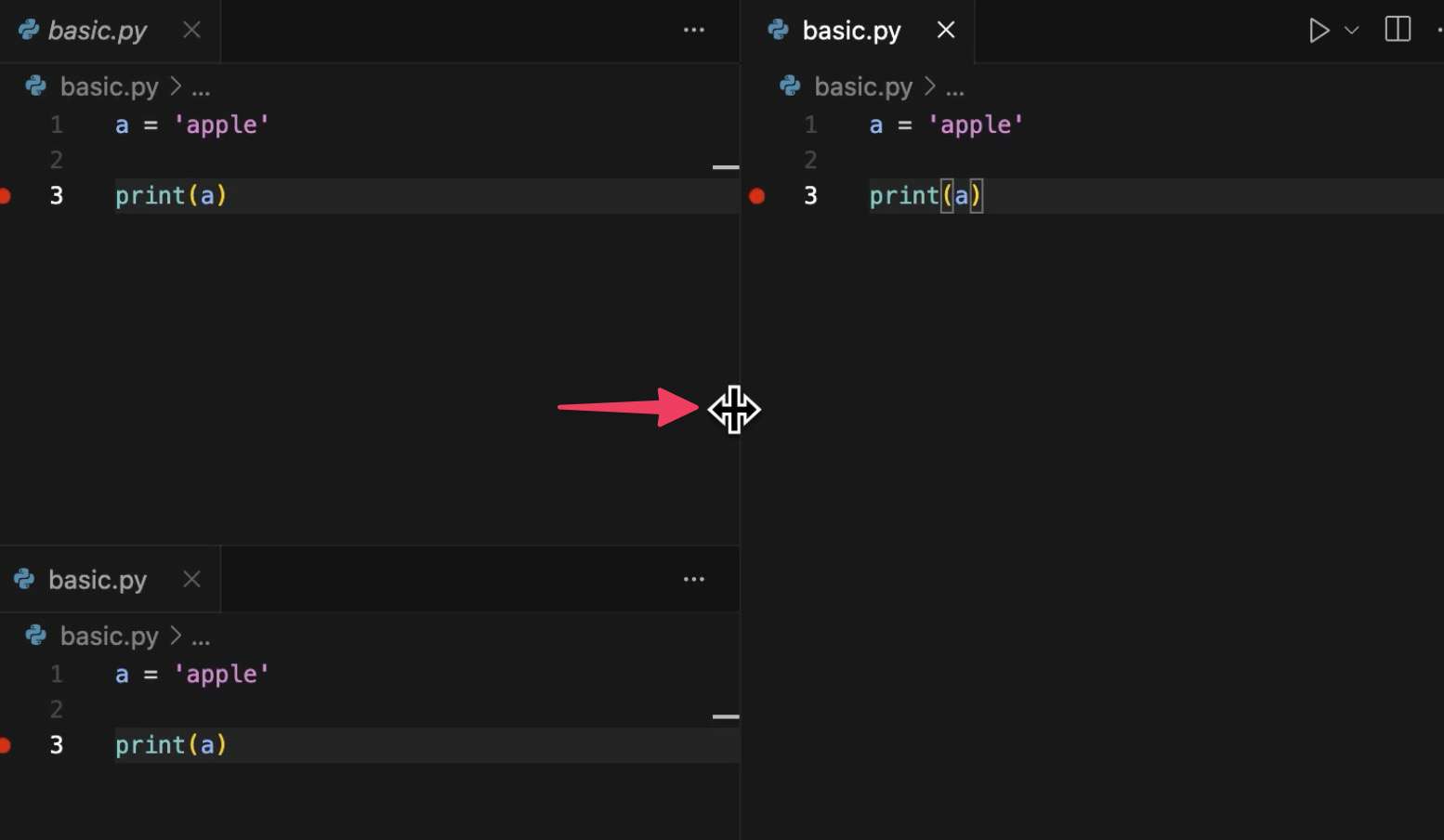Toggle breakpoint on line 3 in top-left editor
This screenshot has width=1444, height=840.
point(5,196)
